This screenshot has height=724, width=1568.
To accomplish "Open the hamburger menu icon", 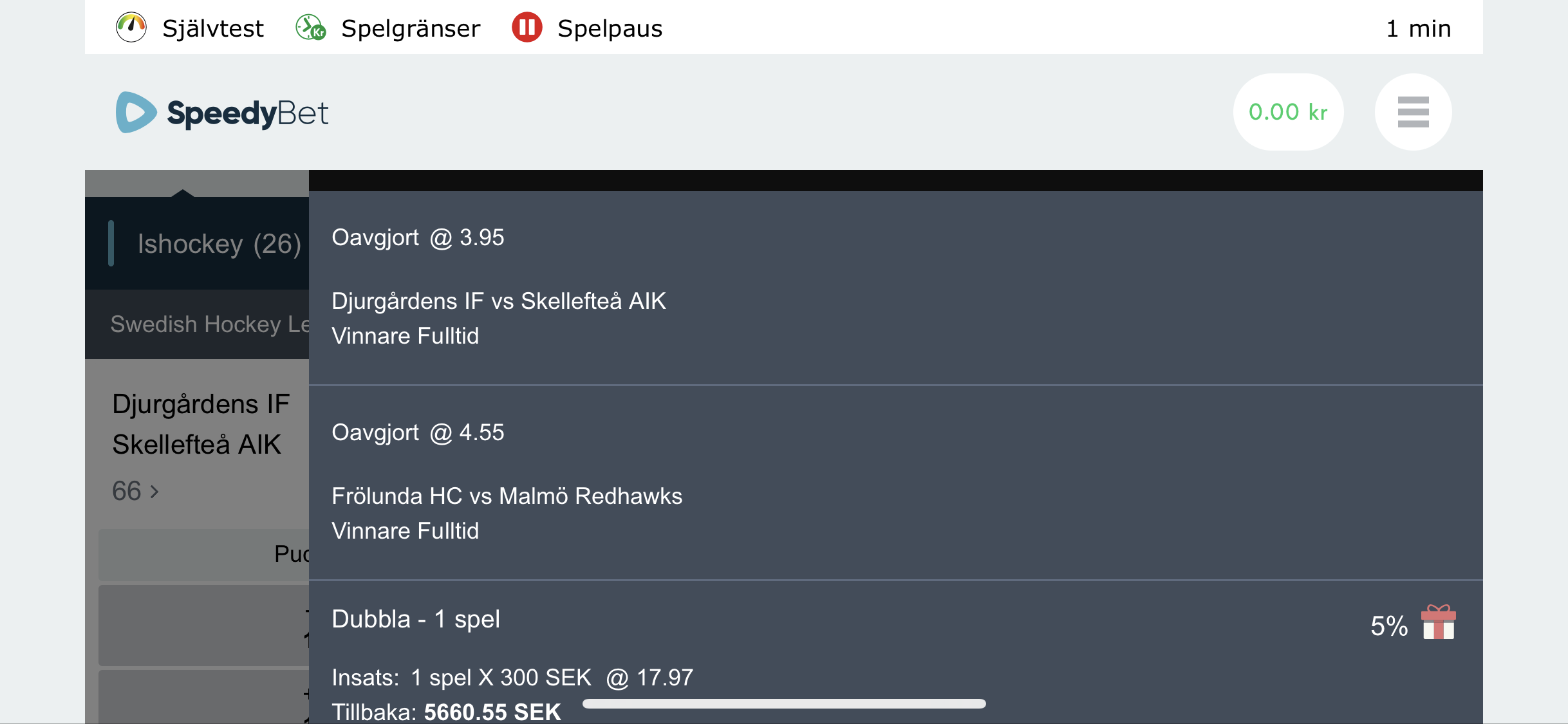I will [1414, 112].
